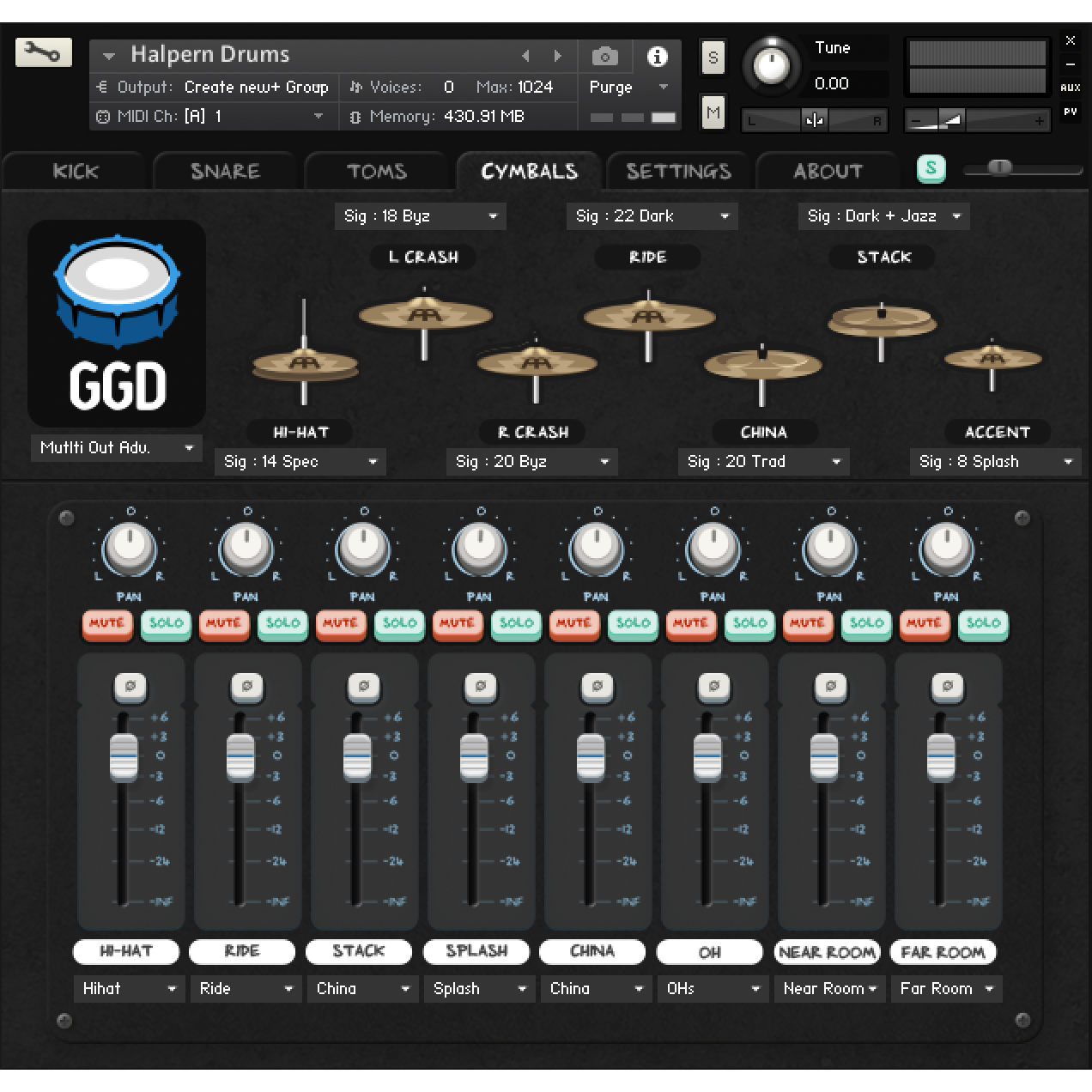The height and width of the screenshot is (1092, 1092).
Task: Mute the Hi-Hat mixer channel
Action: pyautogui.click(x=107, y=622)
